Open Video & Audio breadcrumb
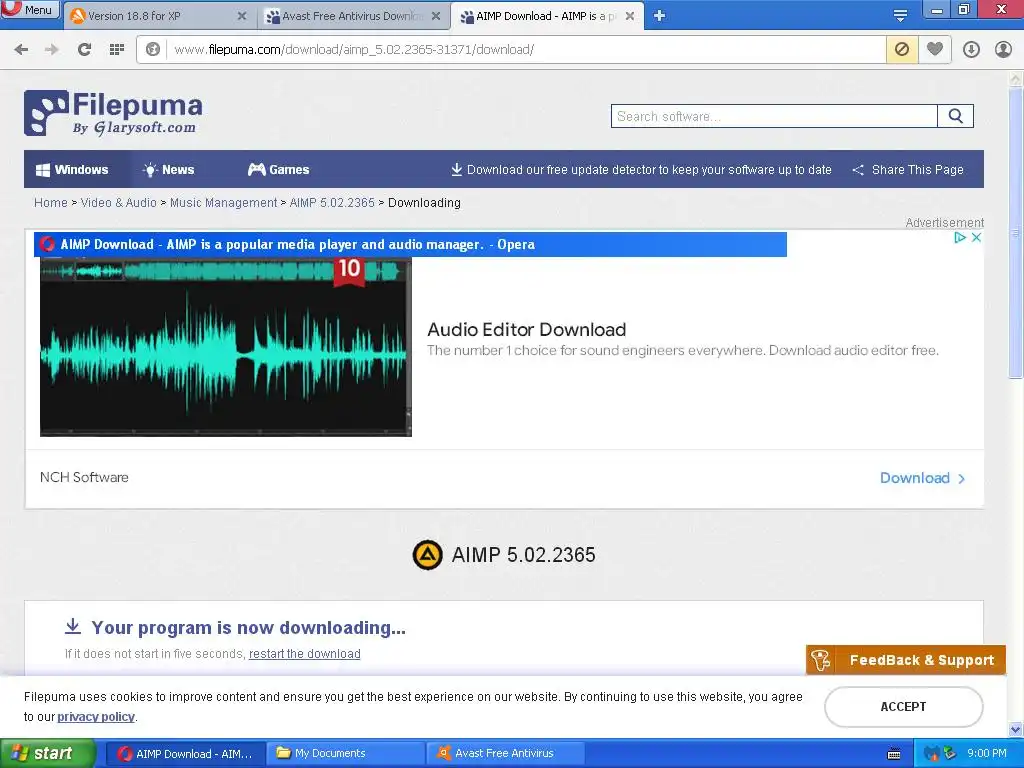The height and width of the screenshot is (768, 1024). click(118, 203)
